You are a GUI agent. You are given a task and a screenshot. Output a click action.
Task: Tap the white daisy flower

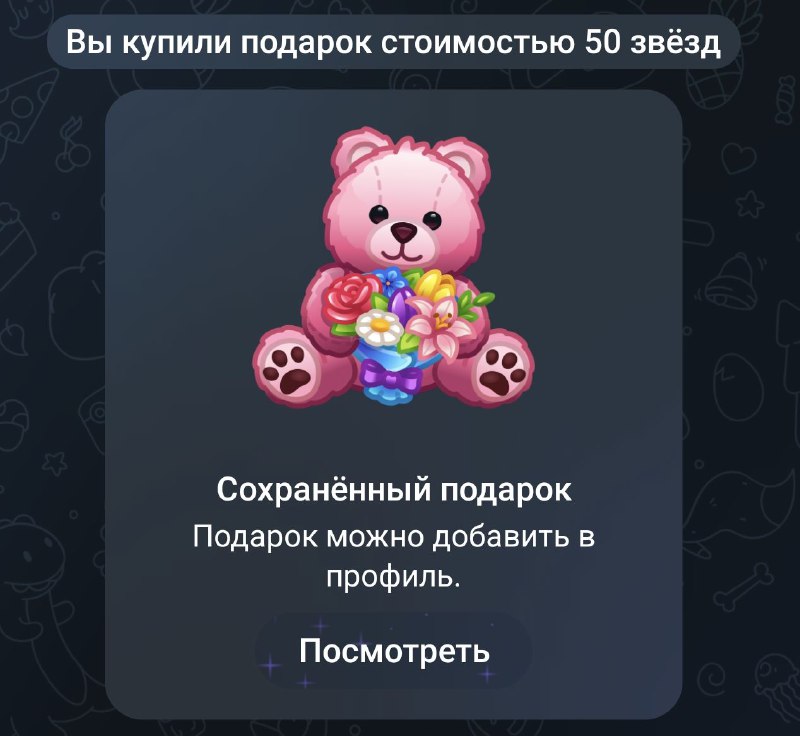point(379,327)
